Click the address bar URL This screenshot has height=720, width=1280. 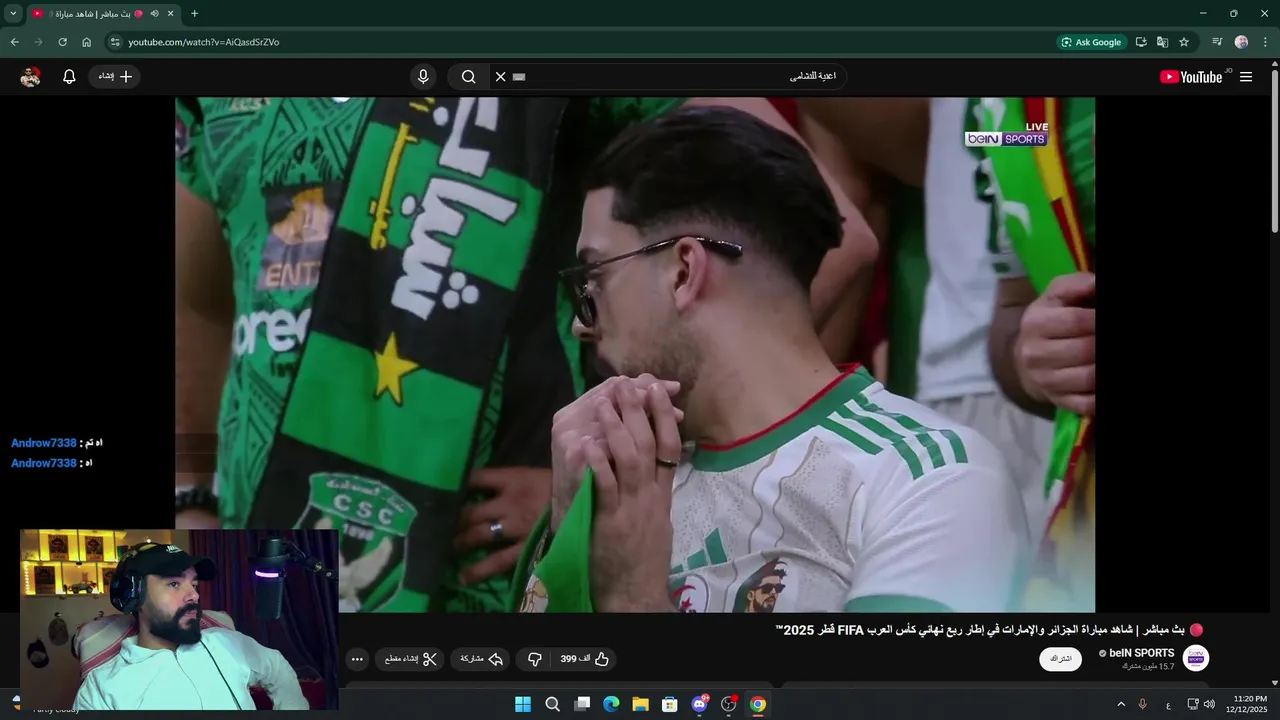[204, 42]
